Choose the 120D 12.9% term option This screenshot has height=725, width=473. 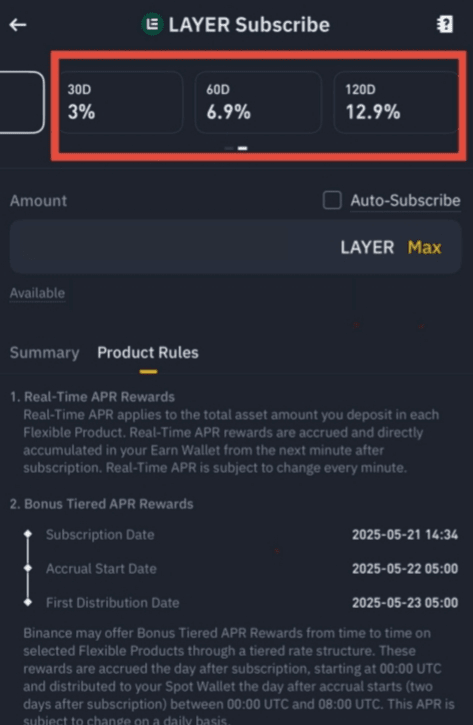396,102
